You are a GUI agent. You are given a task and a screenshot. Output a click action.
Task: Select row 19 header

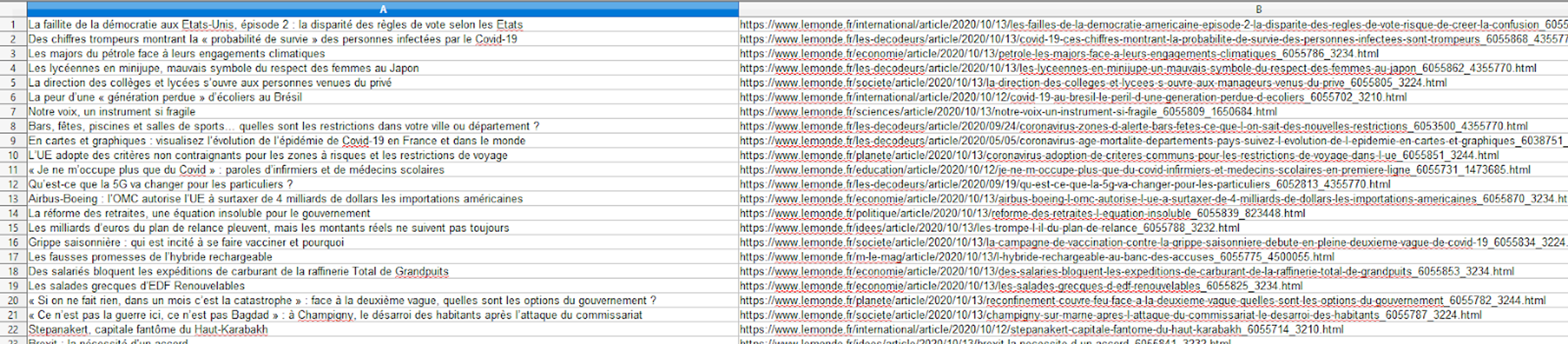pyautogui.click(x=13, y=286)
